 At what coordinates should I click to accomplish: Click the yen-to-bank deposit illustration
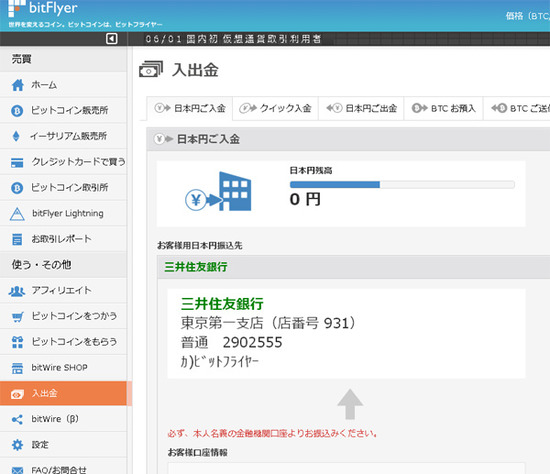218,192
